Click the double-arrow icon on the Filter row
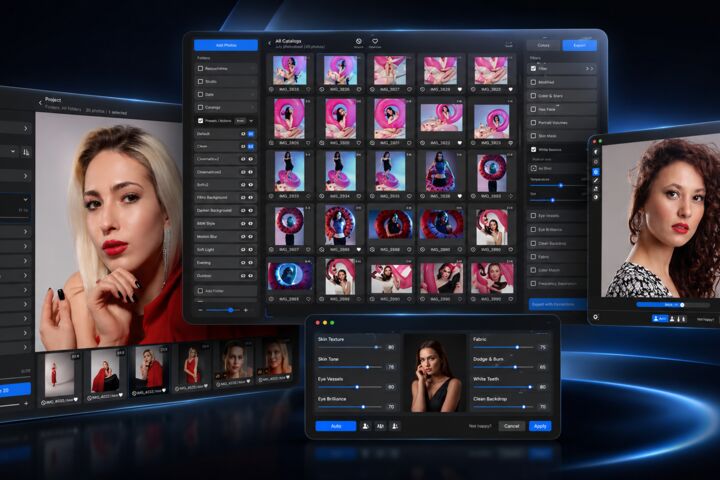This screenshot has width=720, height=480. [590, 68]
